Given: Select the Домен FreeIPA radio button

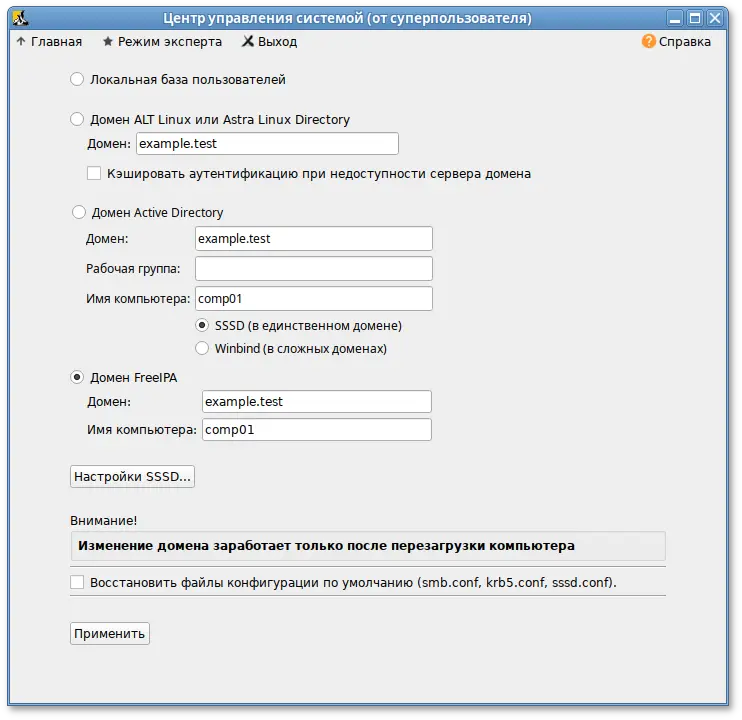Looking at the screenshot, I should coord(78,377).
